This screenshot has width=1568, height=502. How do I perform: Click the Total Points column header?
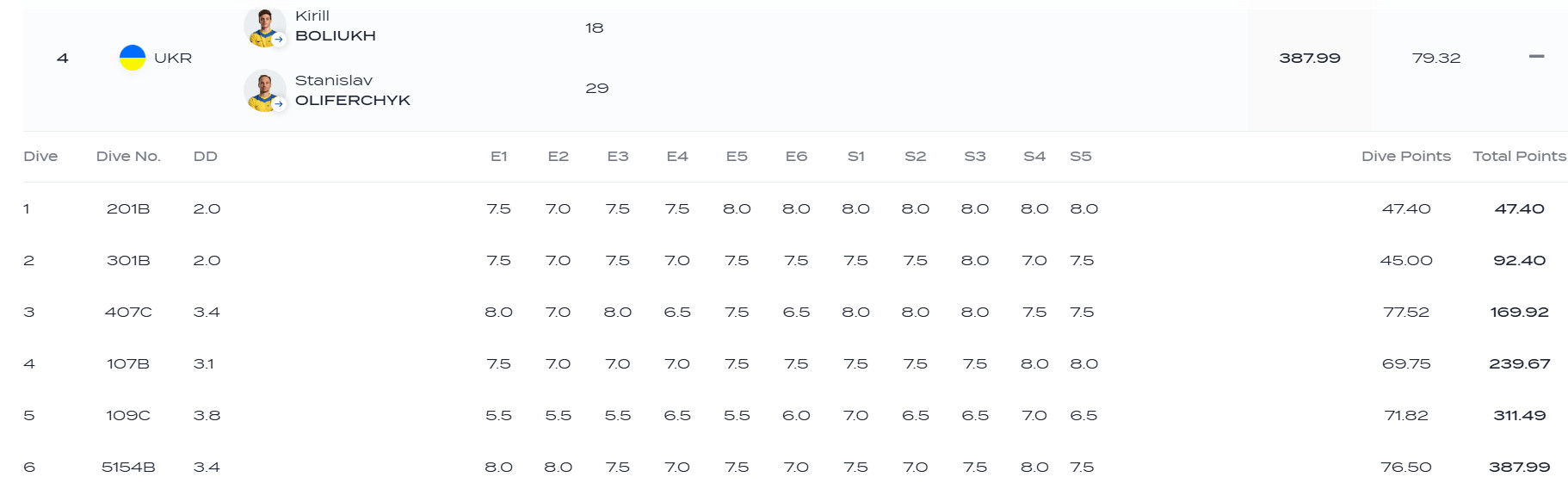1519,156
